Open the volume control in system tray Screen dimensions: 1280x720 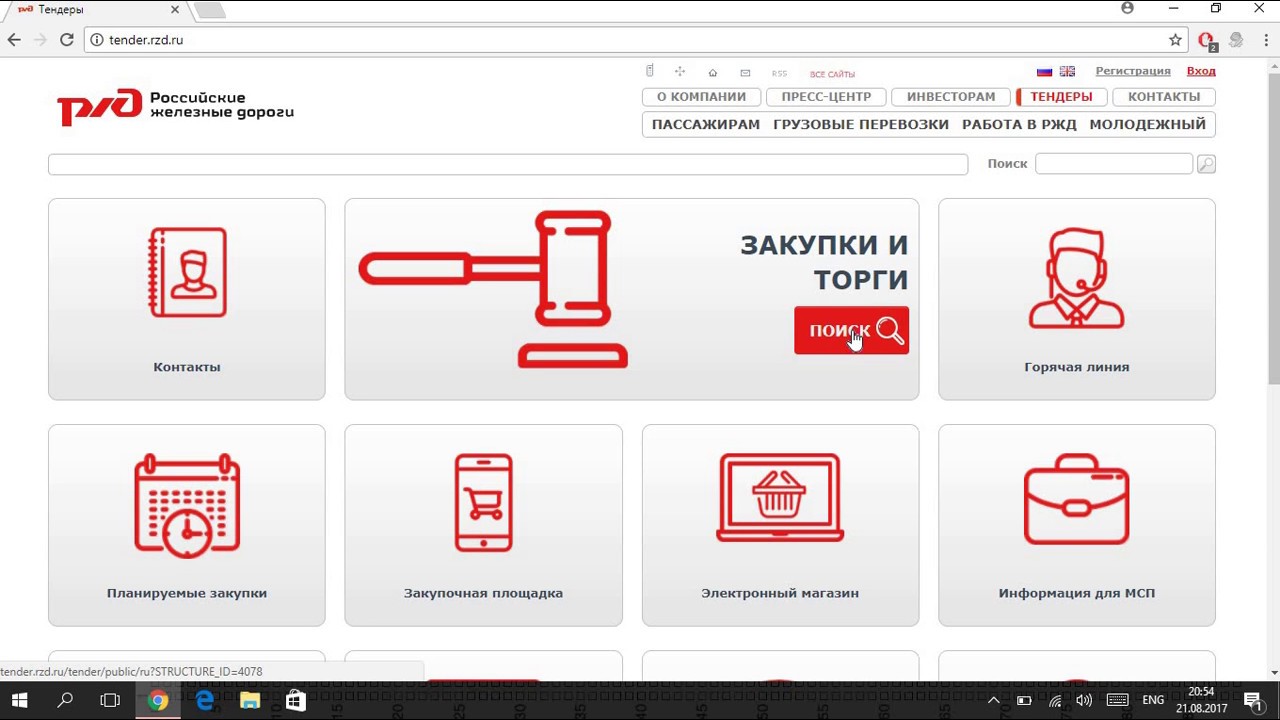[x=1084, y=701]
